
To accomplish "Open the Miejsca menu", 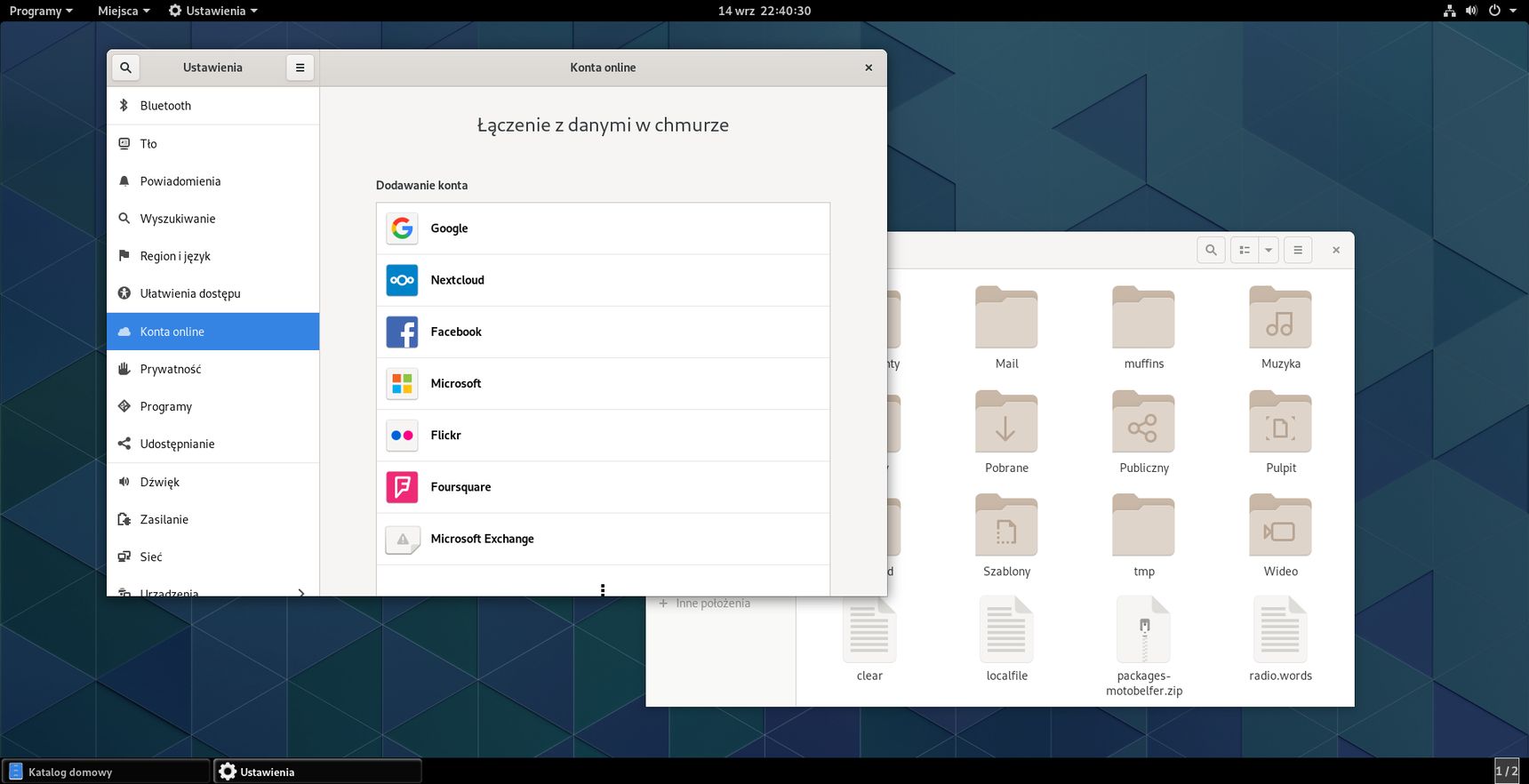I will click(x=124, y=11).
